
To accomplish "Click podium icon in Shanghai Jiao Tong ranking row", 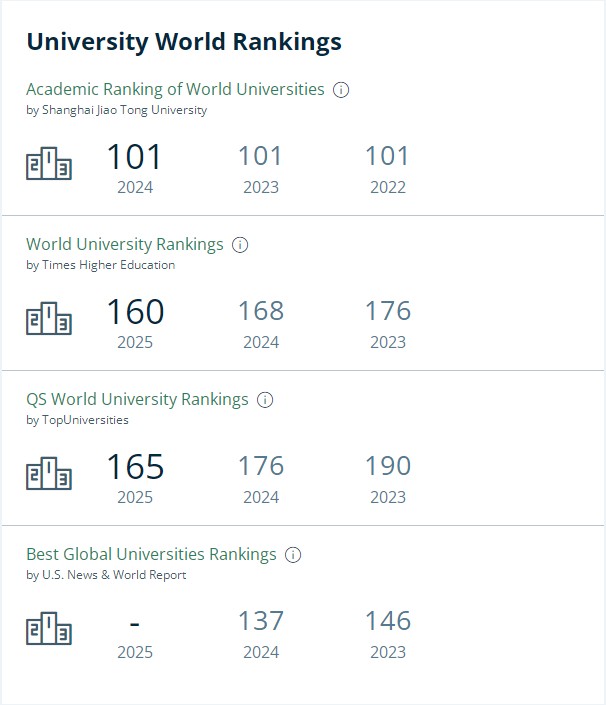I will (x=49, y=165).
